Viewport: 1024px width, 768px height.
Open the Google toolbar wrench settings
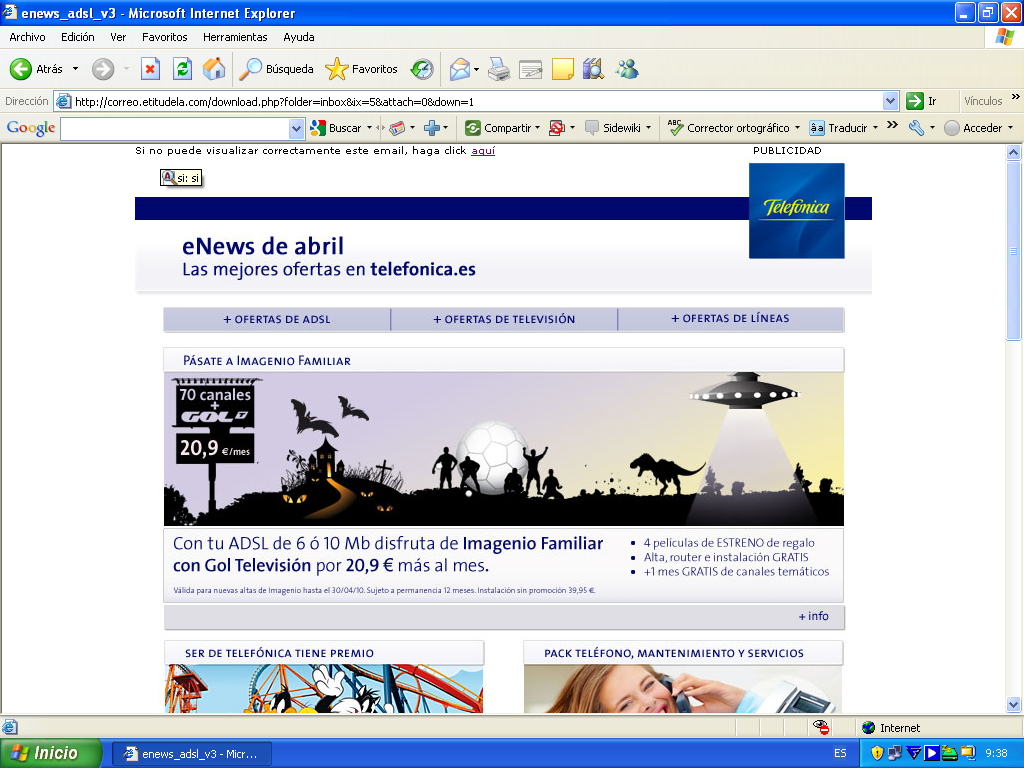click(x=916, y=128)
